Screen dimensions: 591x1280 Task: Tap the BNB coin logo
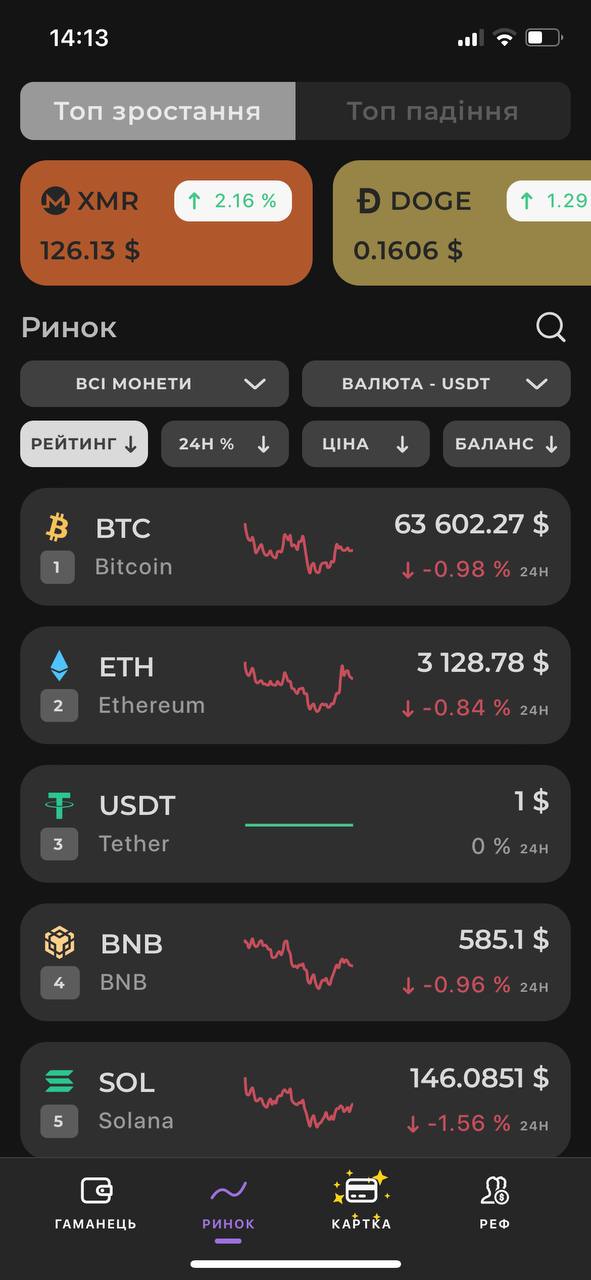[x=59, y=943]
